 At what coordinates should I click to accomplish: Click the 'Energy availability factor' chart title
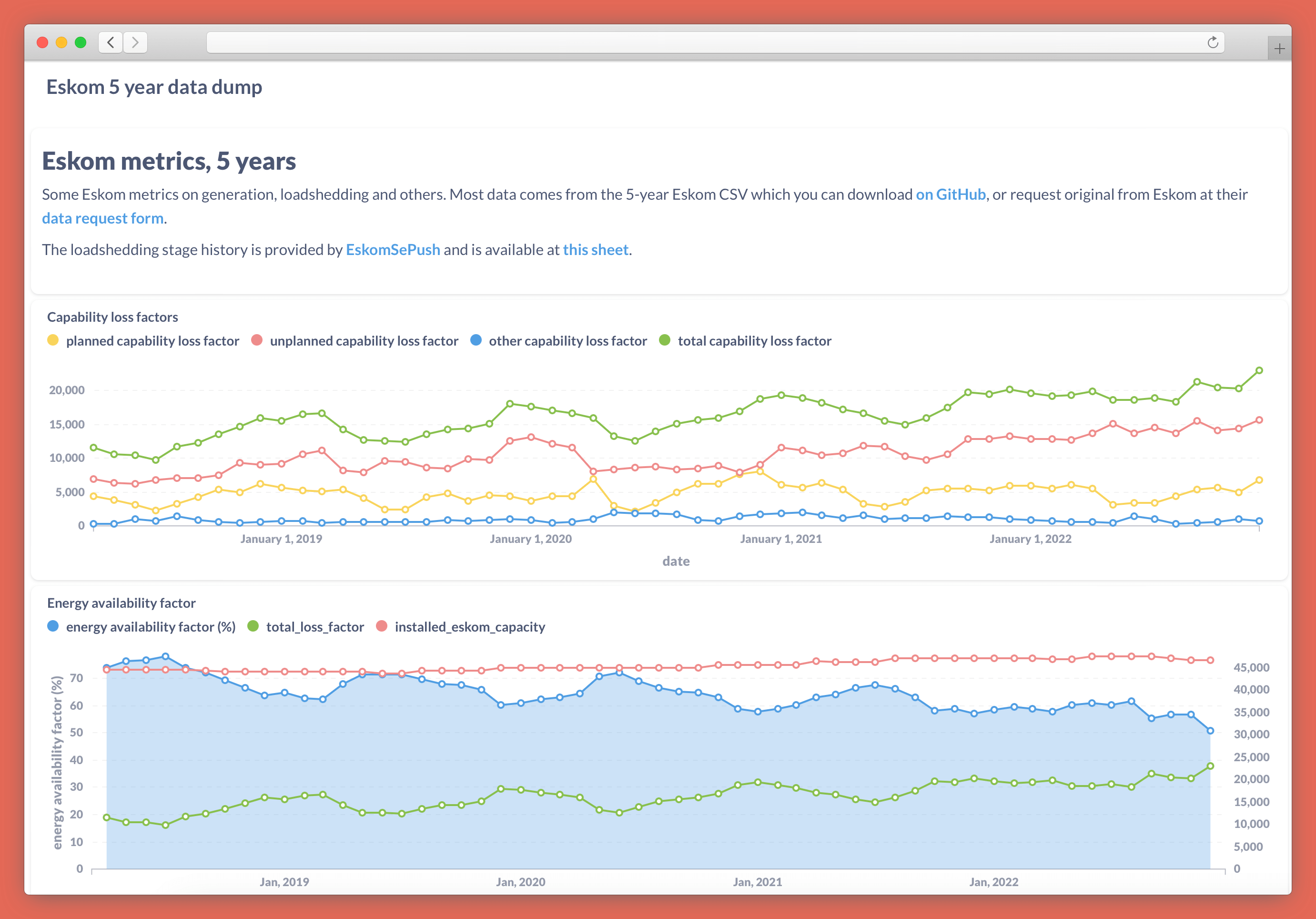121,603
